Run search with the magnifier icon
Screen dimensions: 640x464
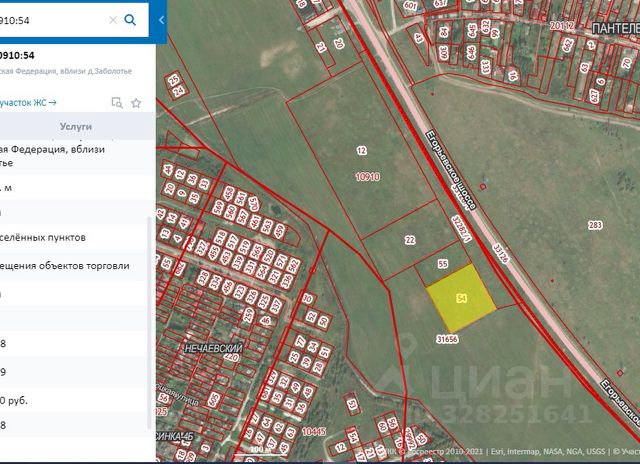click(x=130, y=20)
